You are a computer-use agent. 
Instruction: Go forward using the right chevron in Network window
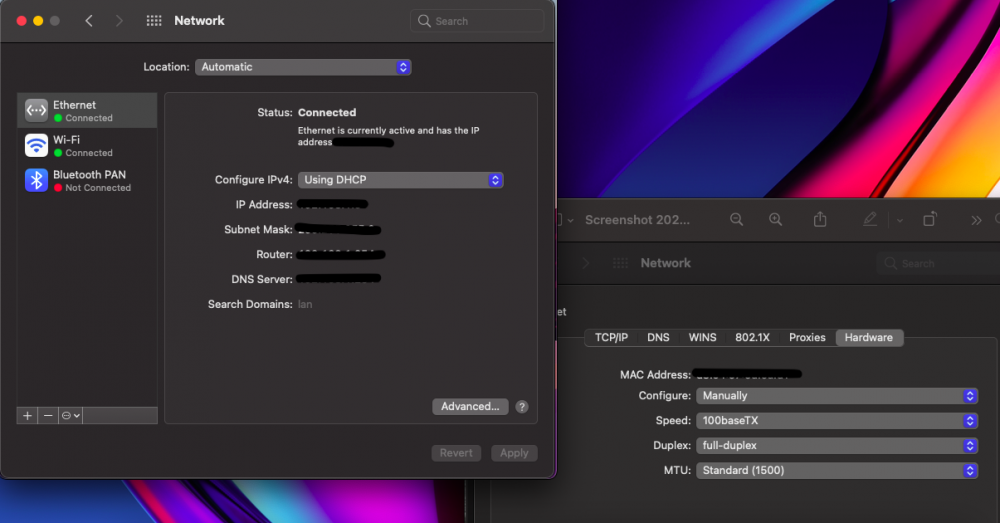tap(119, 21)
